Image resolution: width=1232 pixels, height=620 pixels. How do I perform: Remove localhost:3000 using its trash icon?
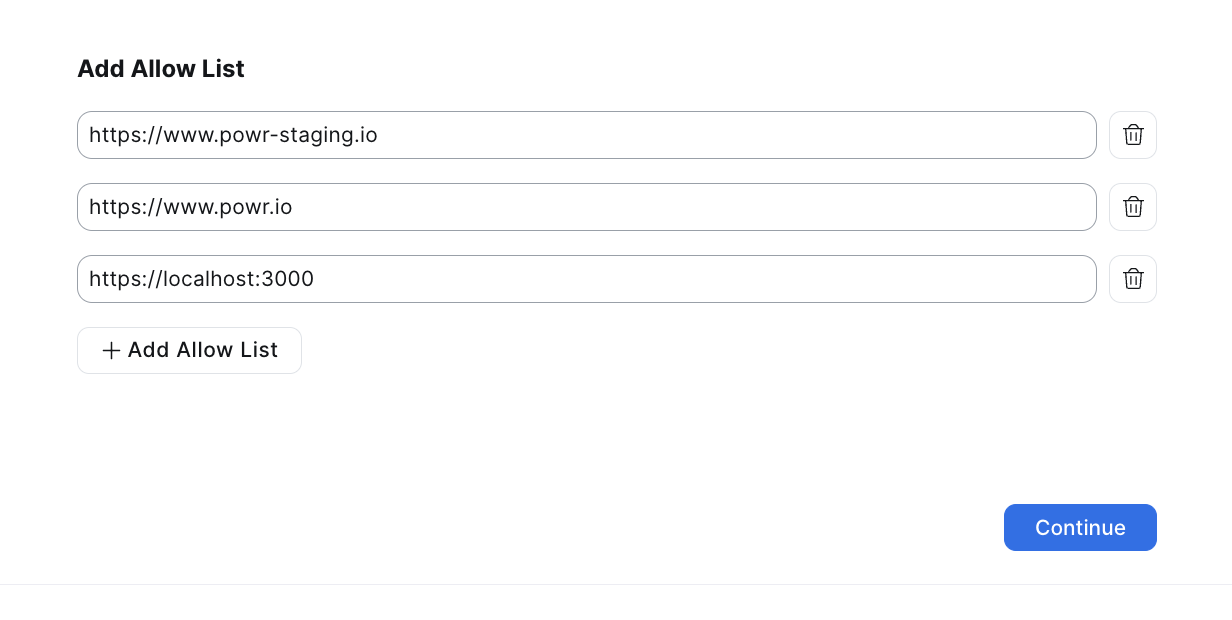1132,279
